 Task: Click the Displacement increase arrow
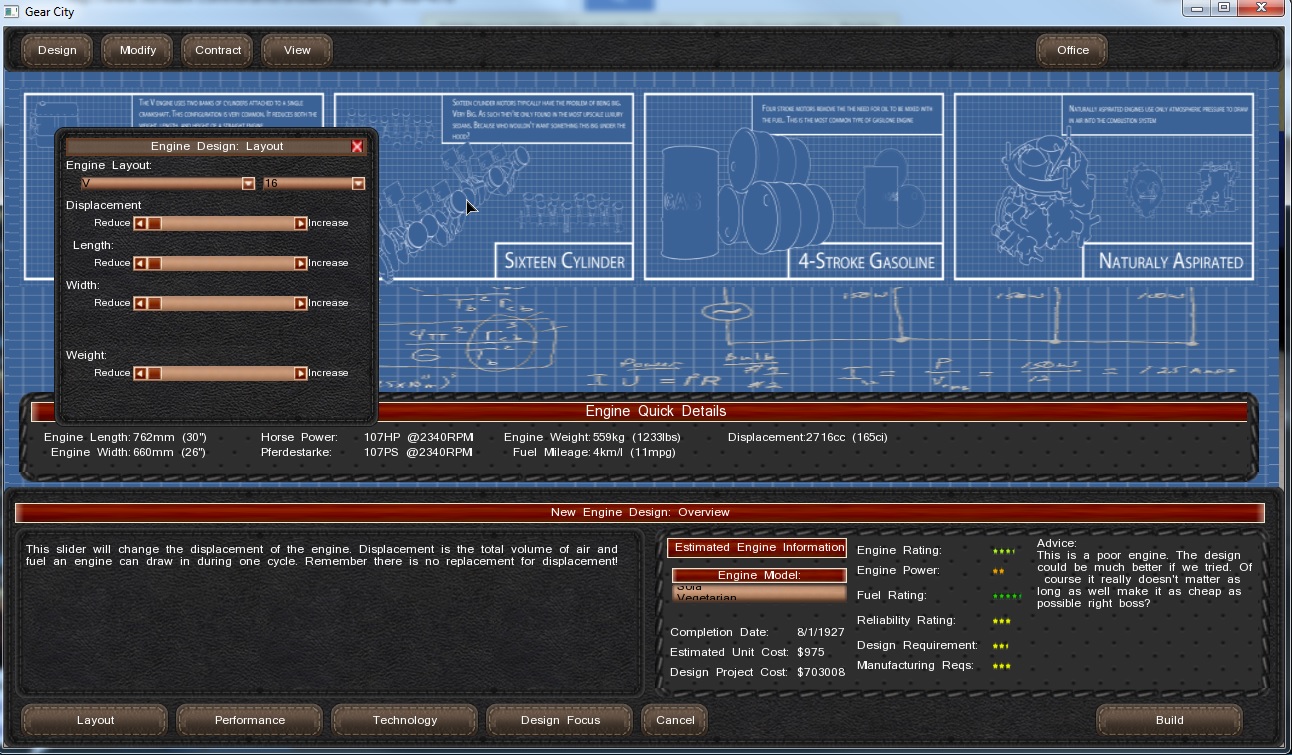coord(300,223)
